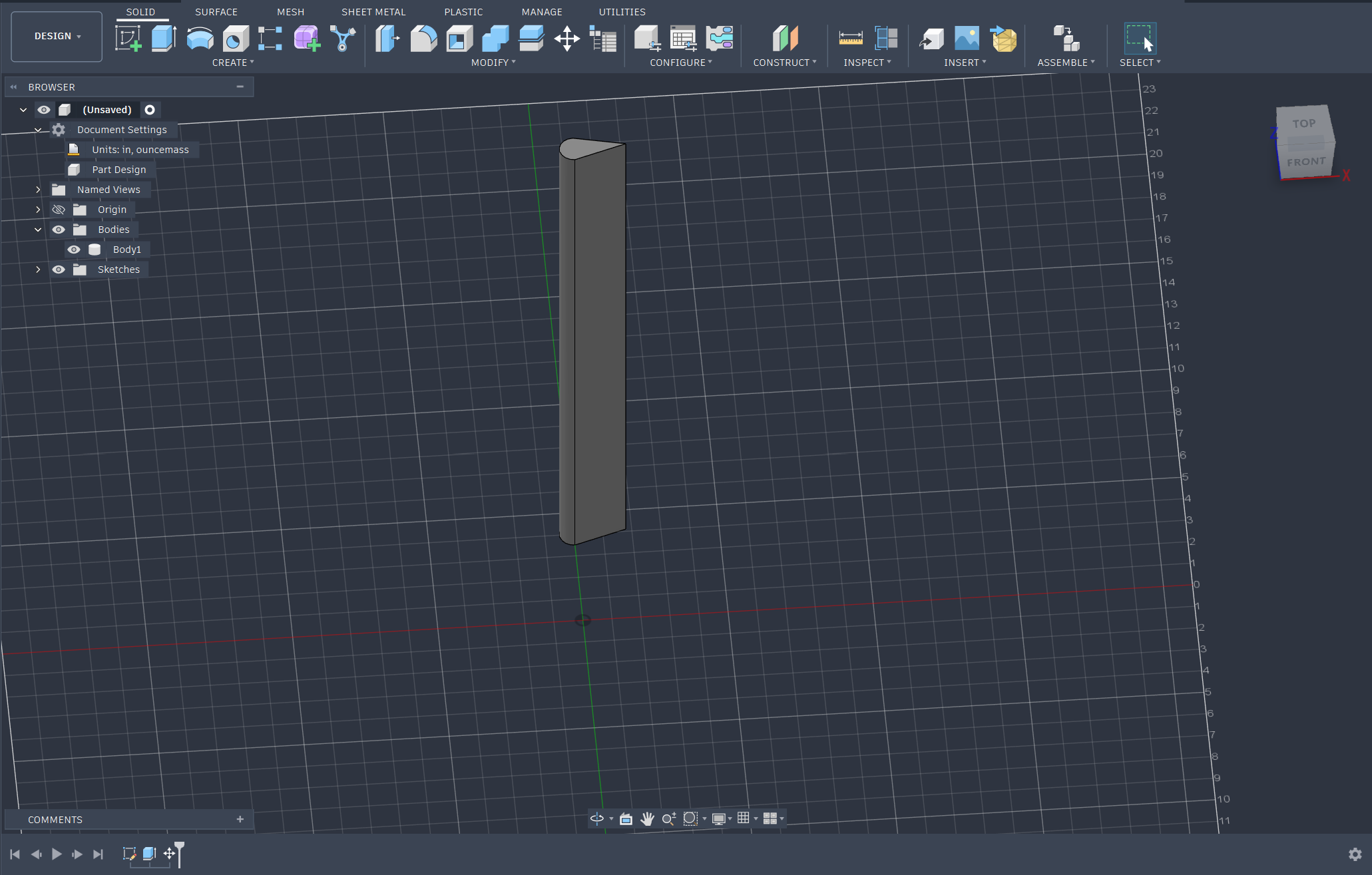Select the Shell tool
The width and height of the screenshot is (1372, 875).
point(459,39)
